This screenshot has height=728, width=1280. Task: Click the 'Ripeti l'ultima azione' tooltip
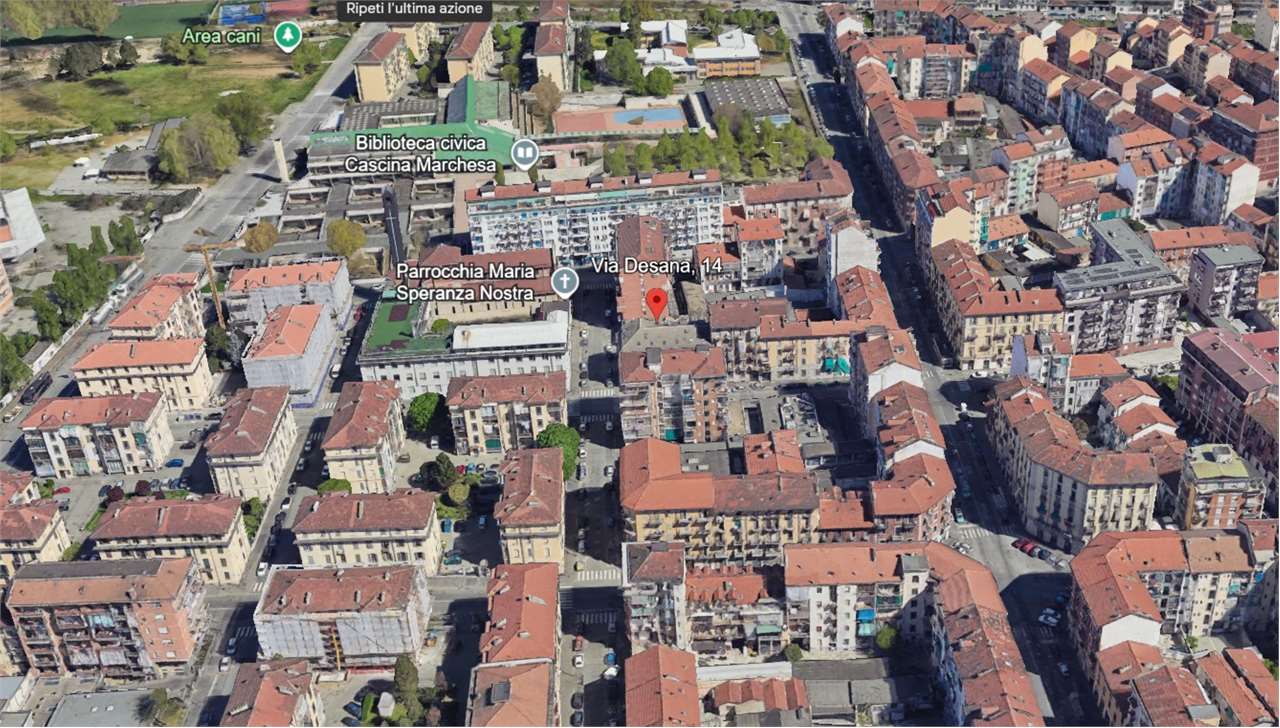(x=413, y=11)
